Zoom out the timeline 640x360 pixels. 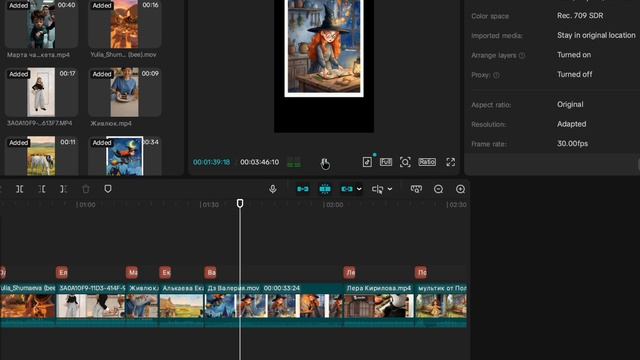(x=438, y=189)
